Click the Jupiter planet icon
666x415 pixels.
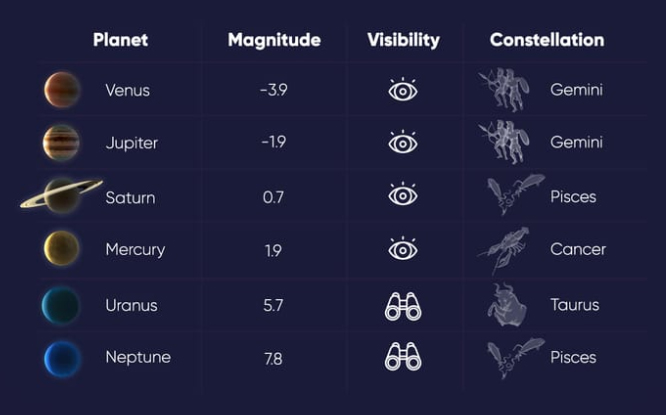coord(62,143)
